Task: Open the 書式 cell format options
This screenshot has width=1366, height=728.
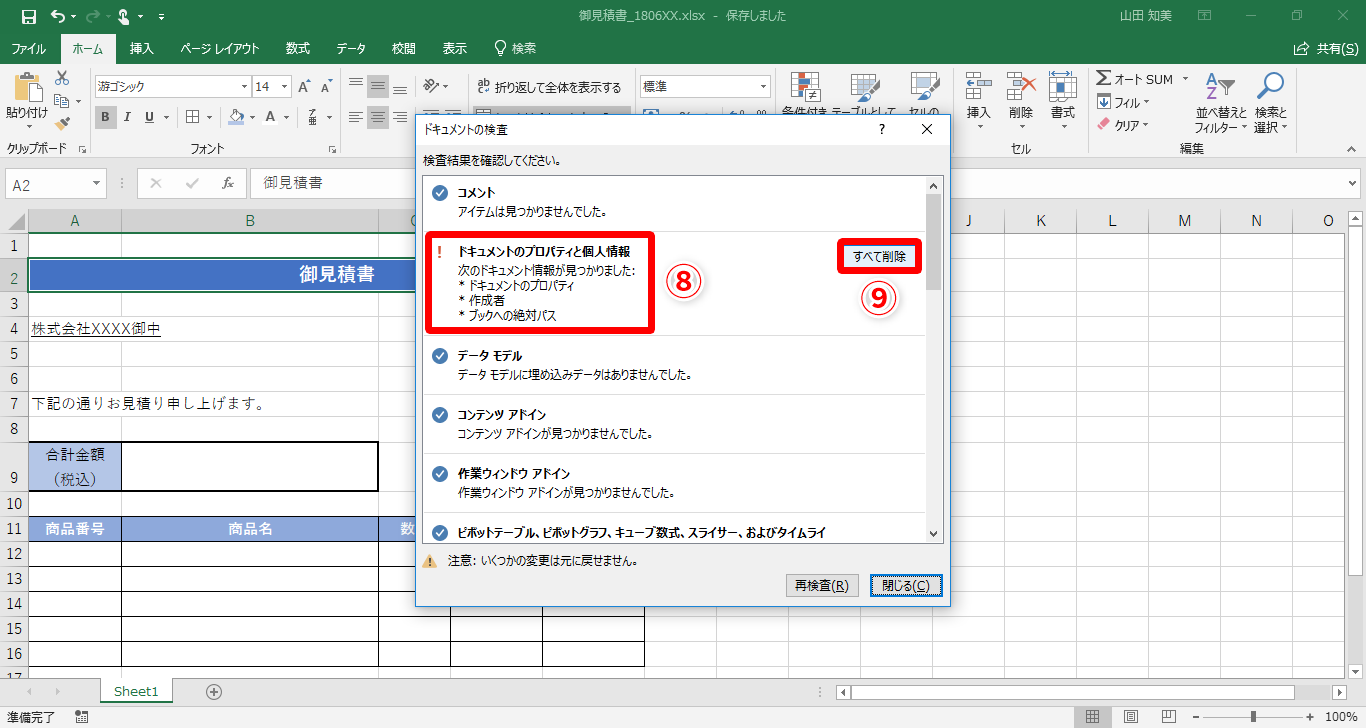Action: pyautogui.click(x=1062, y=101)
